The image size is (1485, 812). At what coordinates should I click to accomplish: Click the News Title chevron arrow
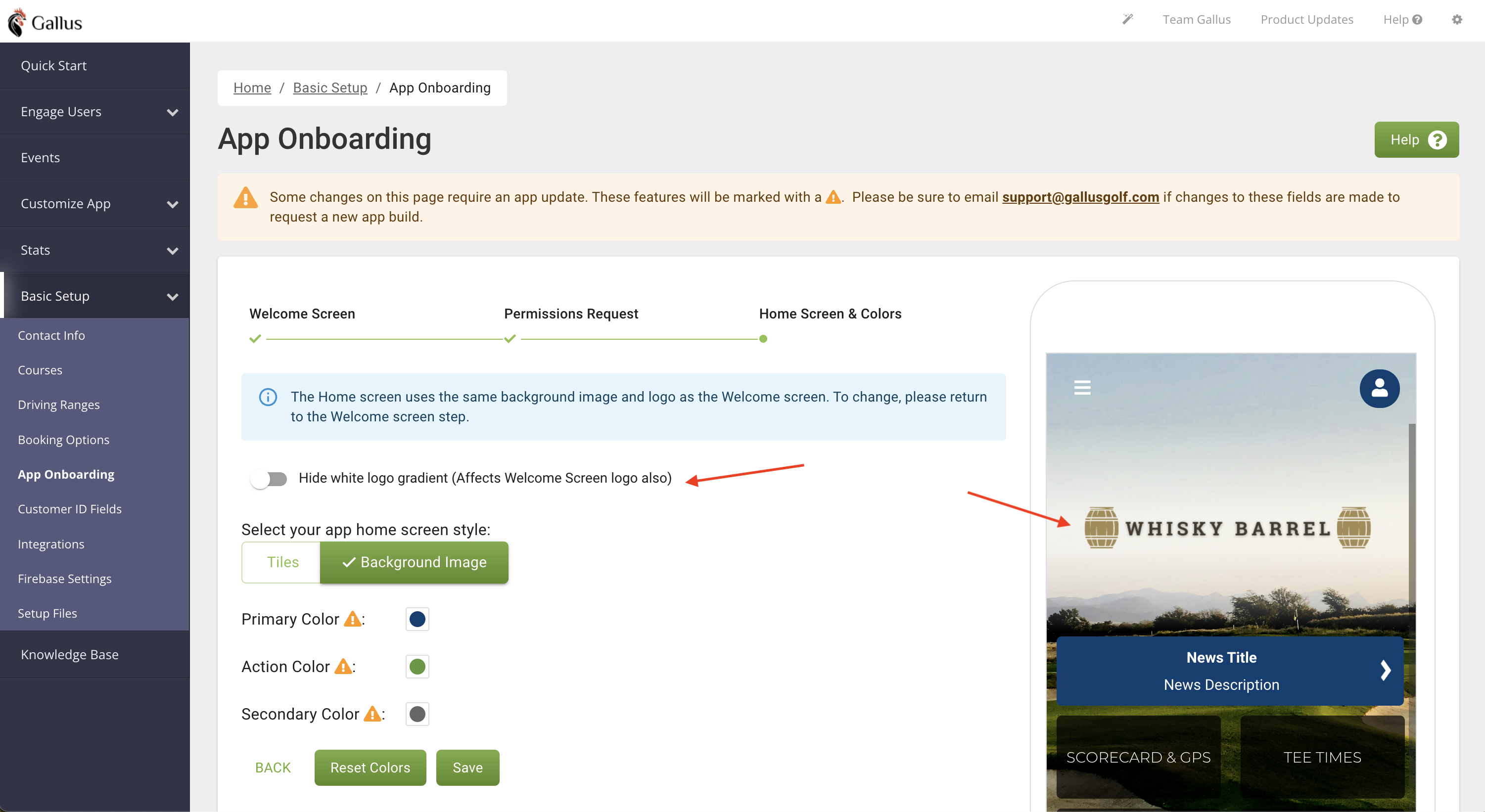(1385, 670)
